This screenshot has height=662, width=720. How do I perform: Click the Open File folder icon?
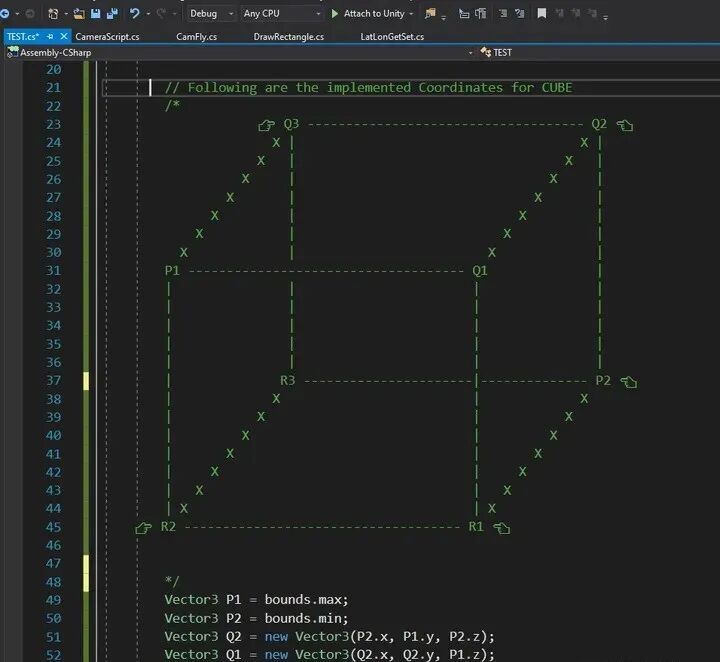point(79,14)
